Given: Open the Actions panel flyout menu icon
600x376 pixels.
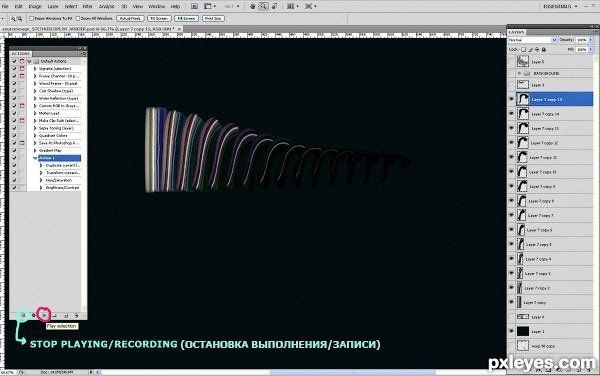Looking at the screenshot, I should tap(83, 54).
